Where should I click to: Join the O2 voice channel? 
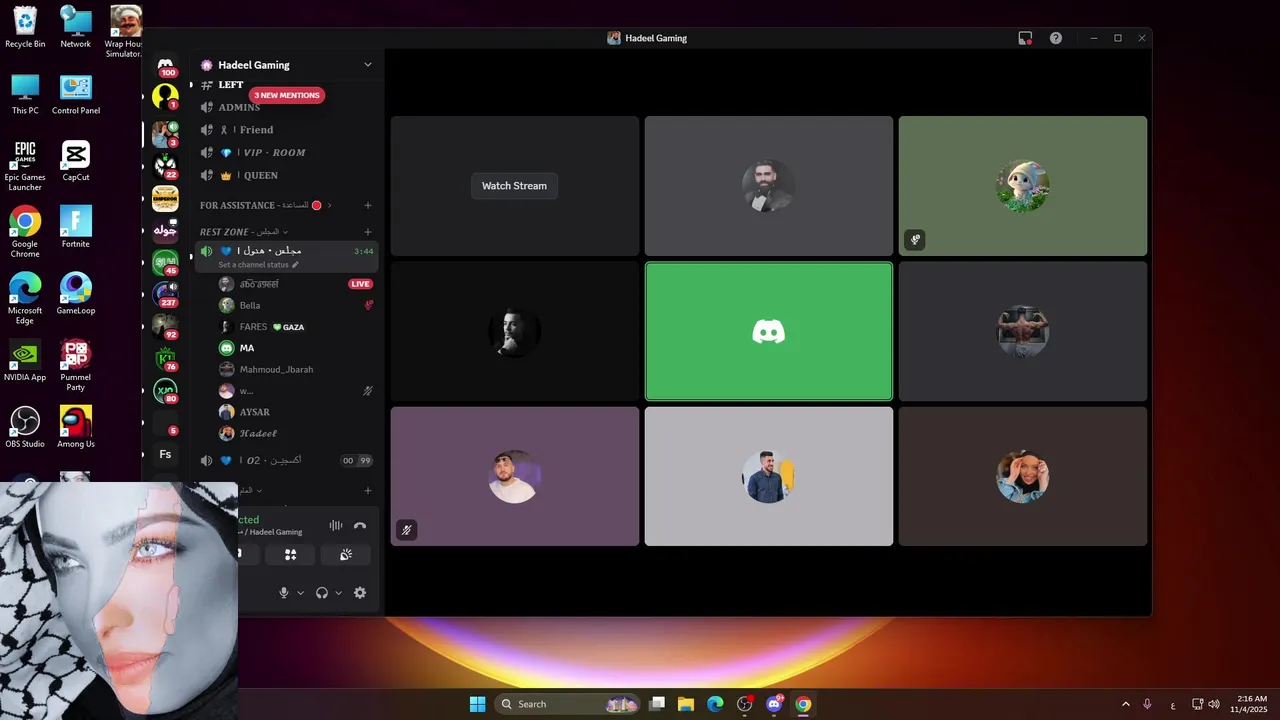pos(286,461)
